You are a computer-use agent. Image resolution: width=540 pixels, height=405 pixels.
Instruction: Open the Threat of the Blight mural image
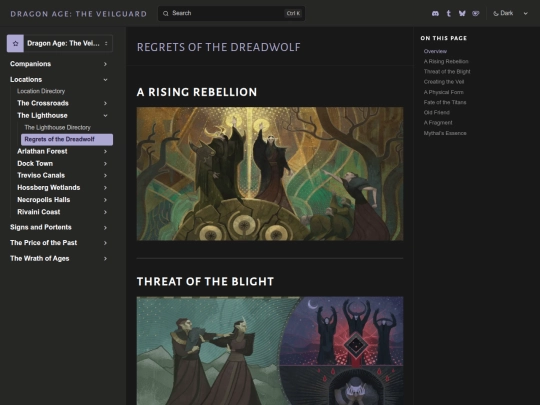point(270,351)
